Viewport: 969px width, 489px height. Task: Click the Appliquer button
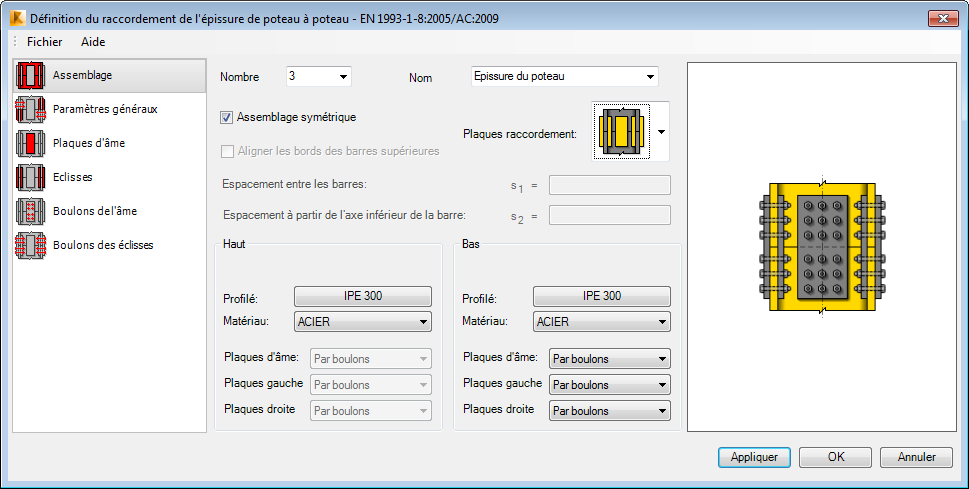(754, 457)
